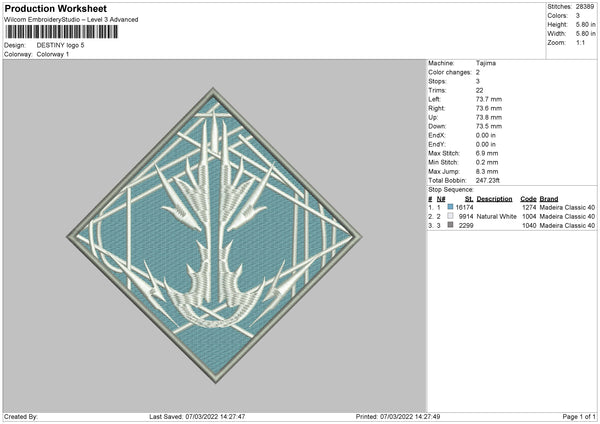Click 'Madeira Classic 40' in row 3
The image size is (600, 424).
pos(567,226)
